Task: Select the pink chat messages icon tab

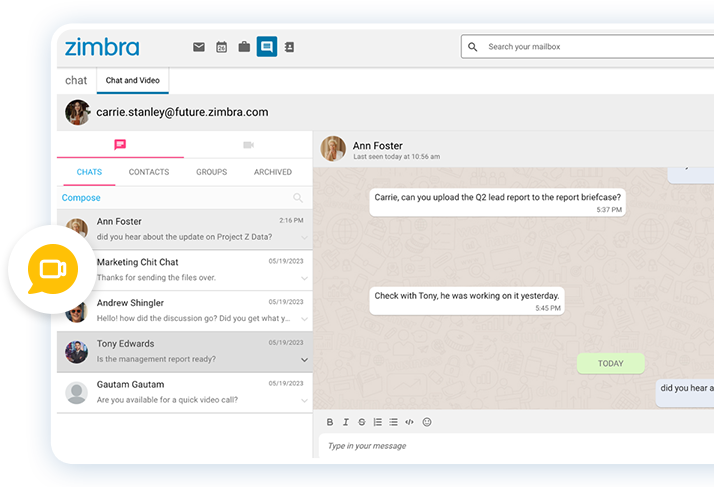Action: coord(120,145)
